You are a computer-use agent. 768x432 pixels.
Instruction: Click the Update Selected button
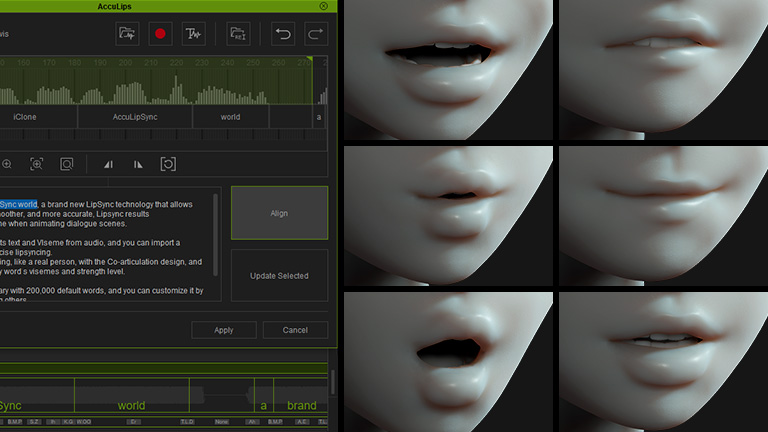[x=279, y=275]
